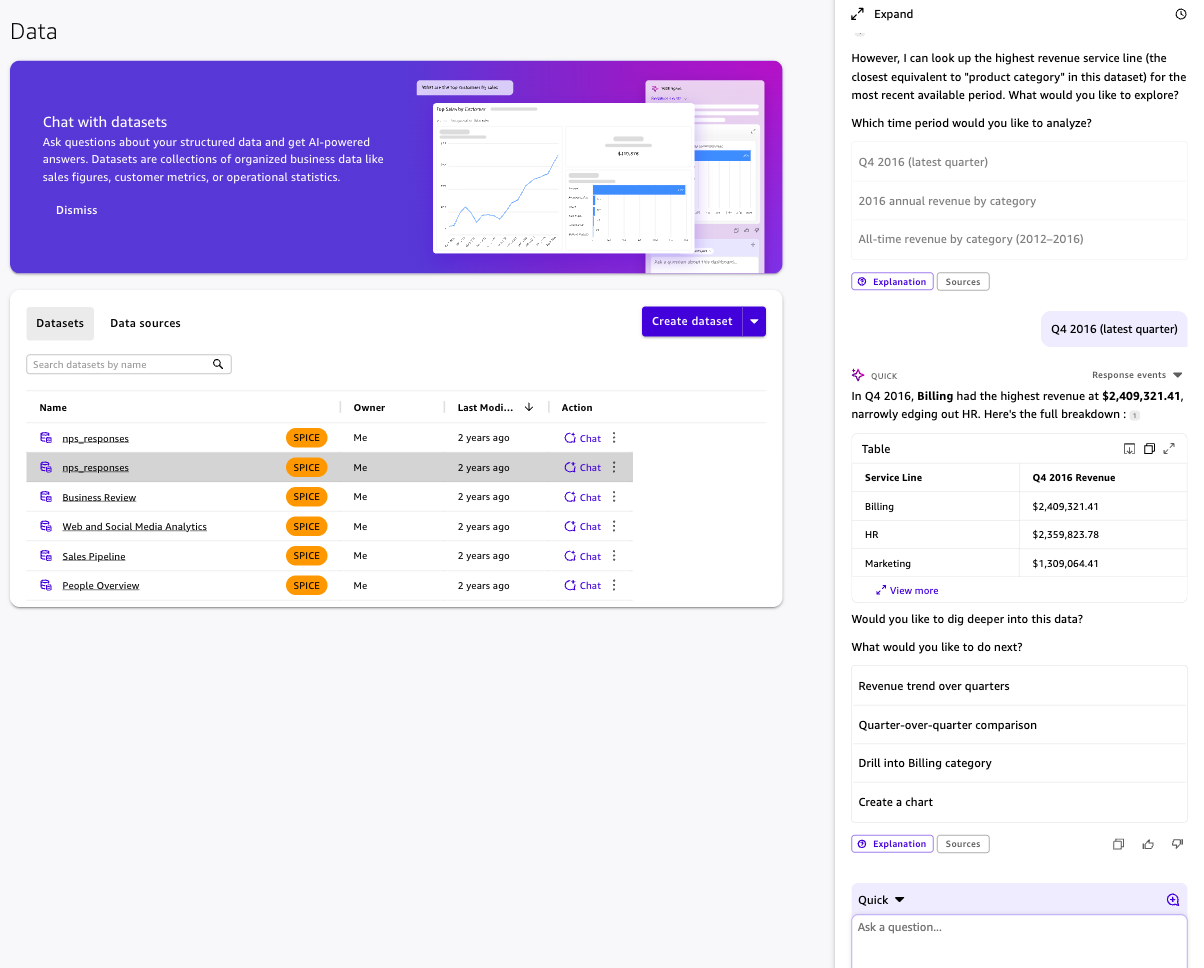Focus the Ask a question input box

click(x=1019, y=941)
